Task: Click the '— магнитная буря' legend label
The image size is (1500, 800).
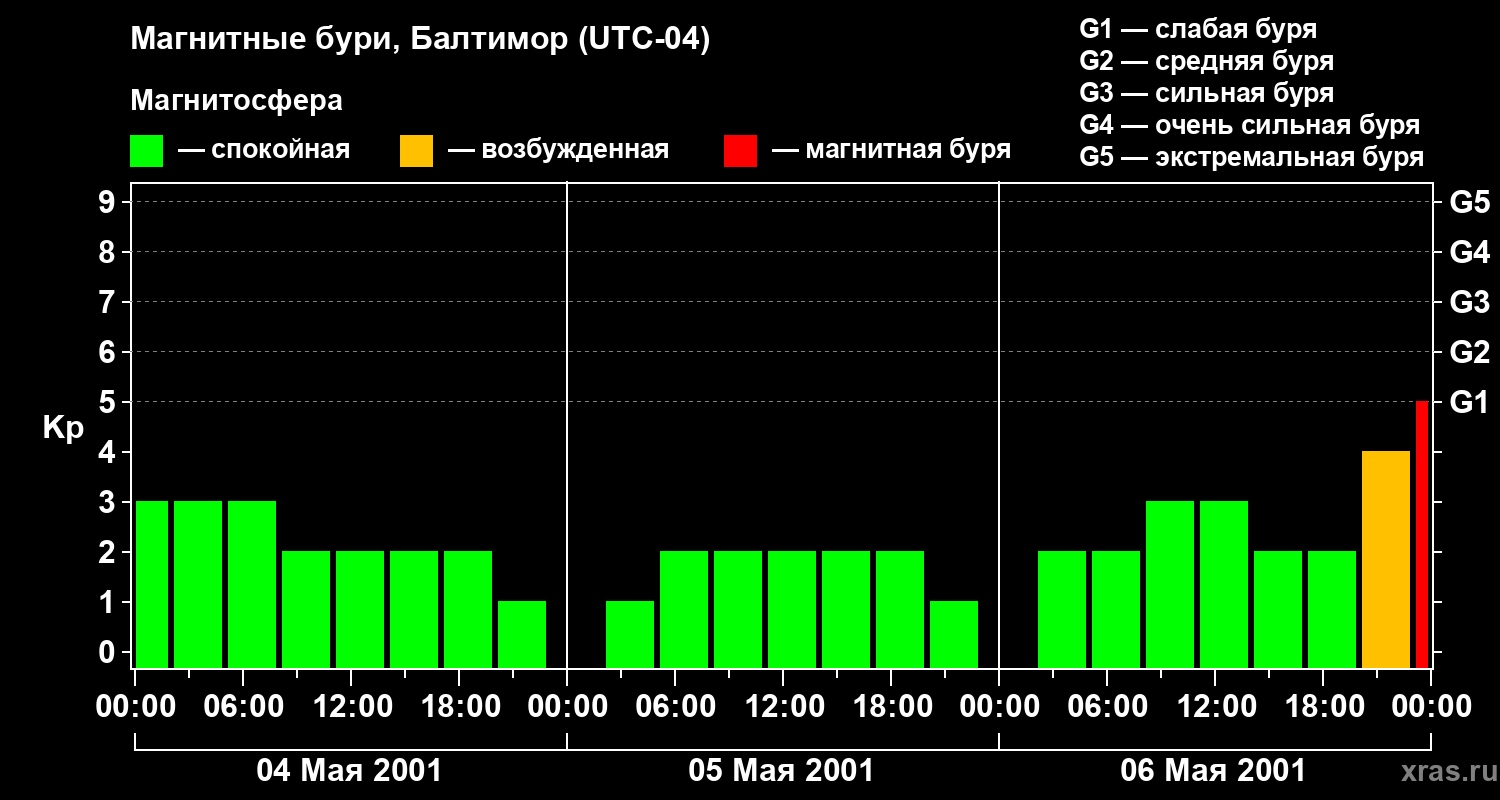Action: pyautogui.click(x=891, y=150)
